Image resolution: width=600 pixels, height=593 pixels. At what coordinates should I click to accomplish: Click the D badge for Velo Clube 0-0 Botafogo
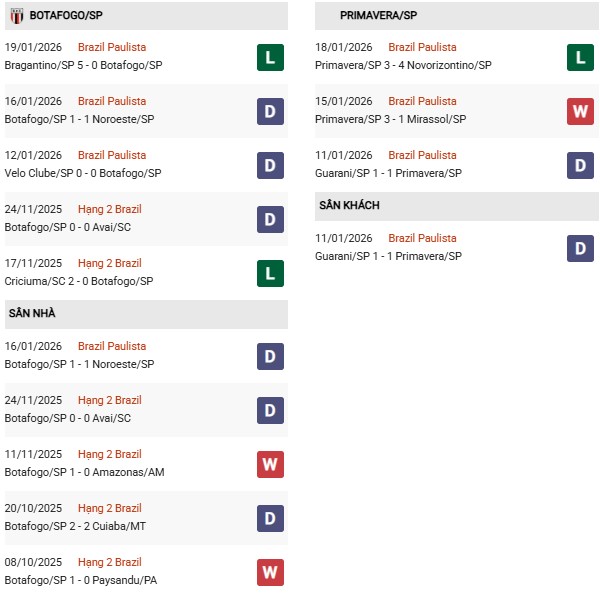(270, 165)
